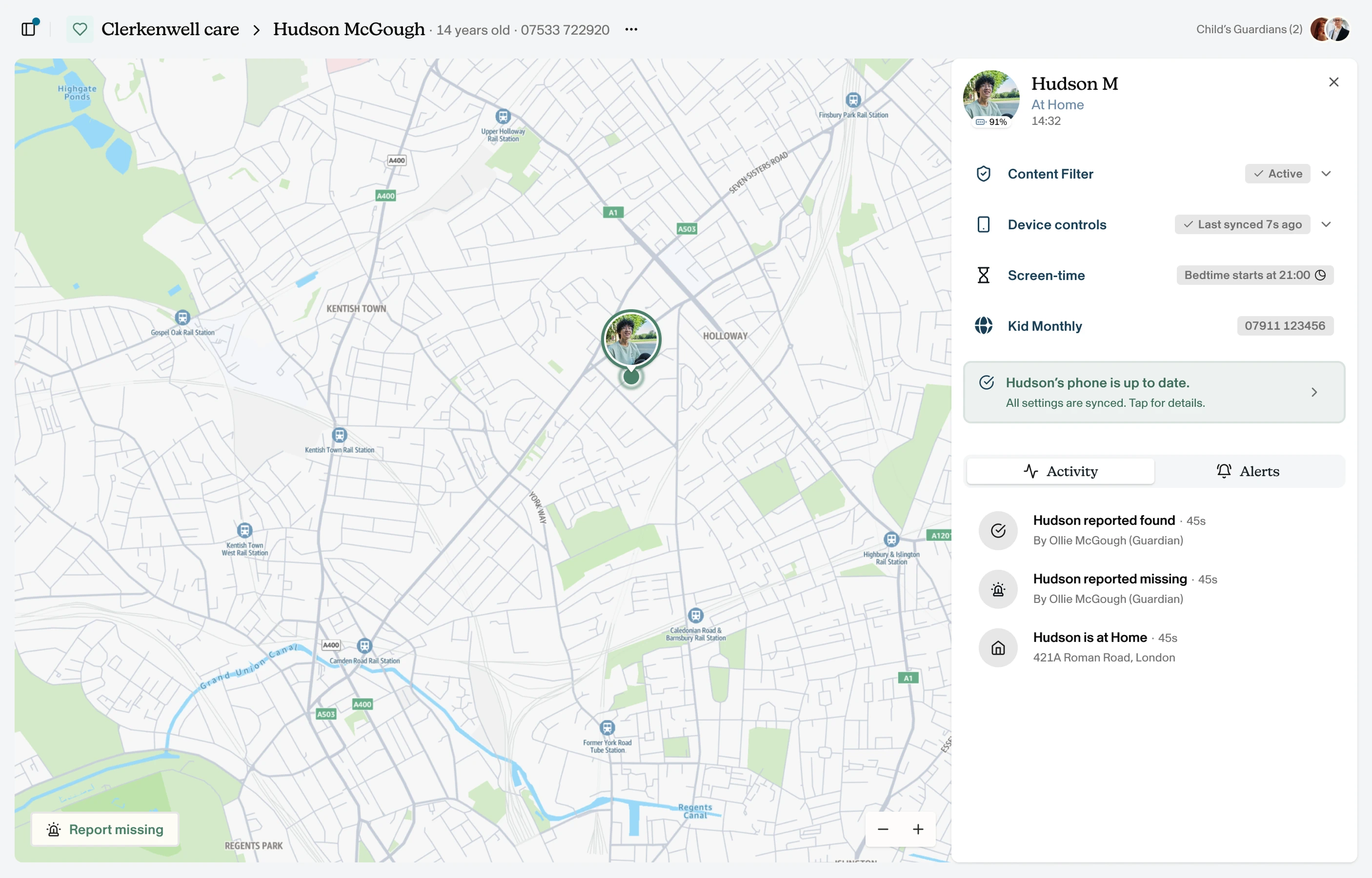Click the Report missing button
Viewport: 1372px width, 878px height.
pyautogui.click(x=105, y=830)
